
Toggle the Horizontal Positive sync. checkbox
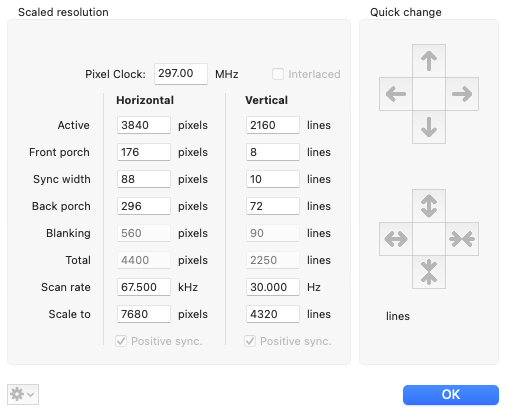[121, 341]
